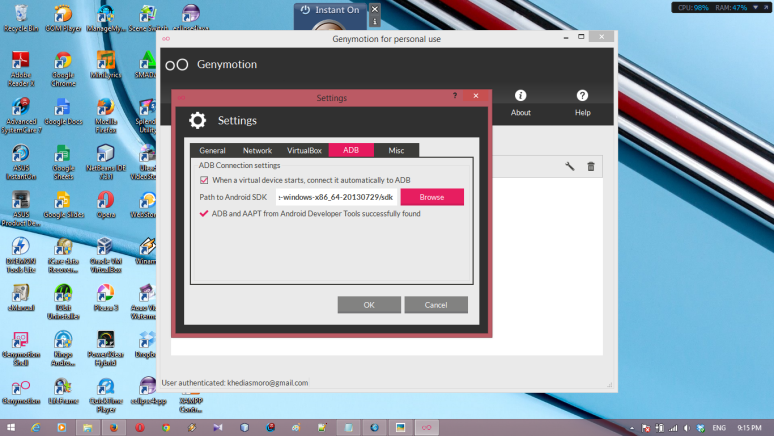Open About in Genymotion toolbar
This screenshot has height=436, width=774.
coord(521,103)
